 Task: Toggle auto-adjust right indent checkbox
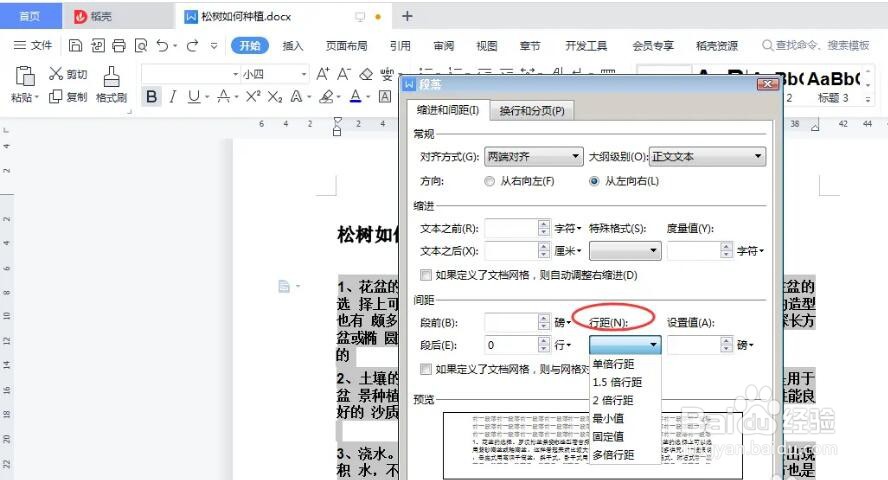click(426, 275)
